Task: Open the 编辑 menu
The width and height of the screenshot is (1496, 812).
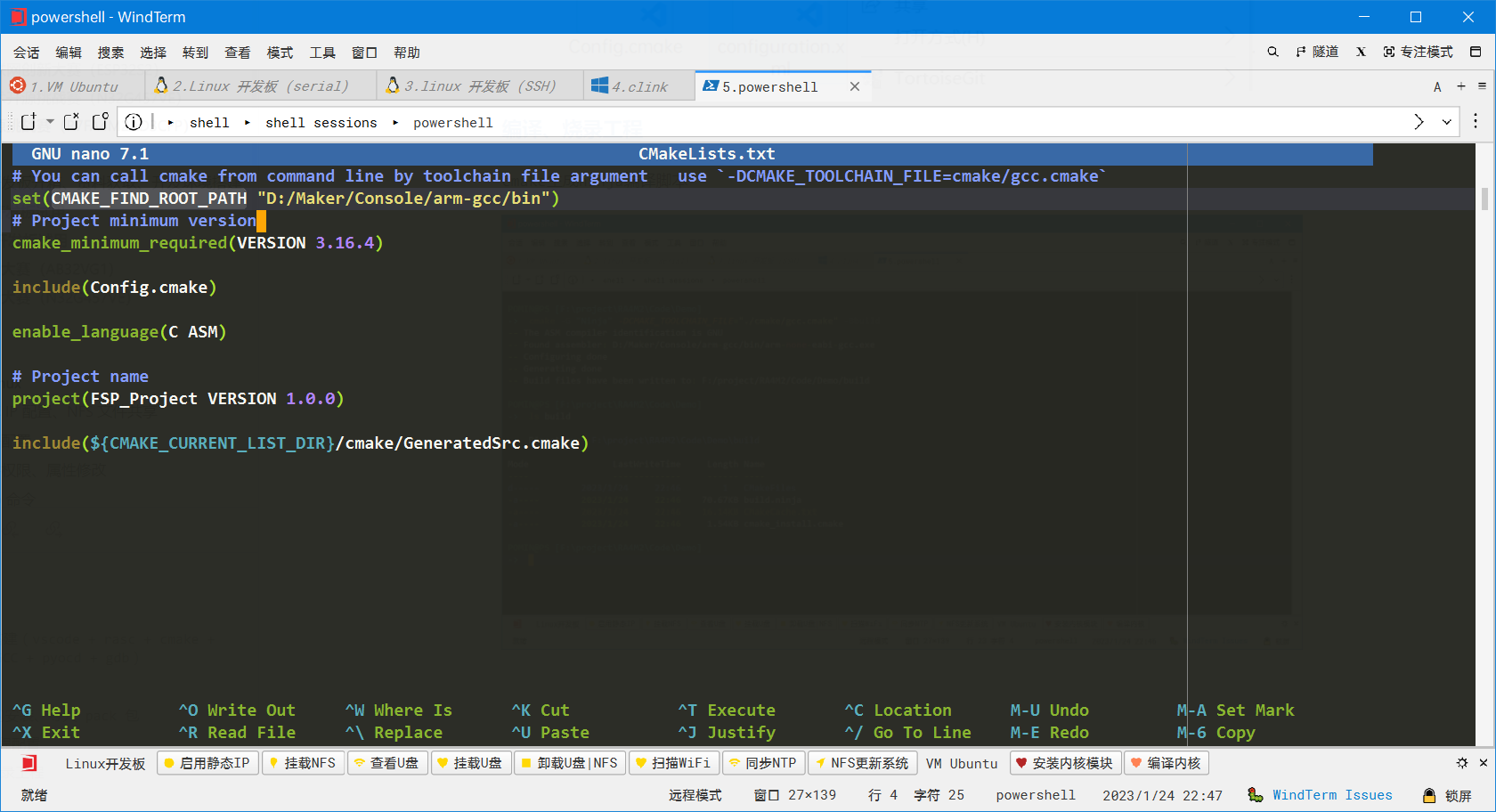Action: point(69,53)
